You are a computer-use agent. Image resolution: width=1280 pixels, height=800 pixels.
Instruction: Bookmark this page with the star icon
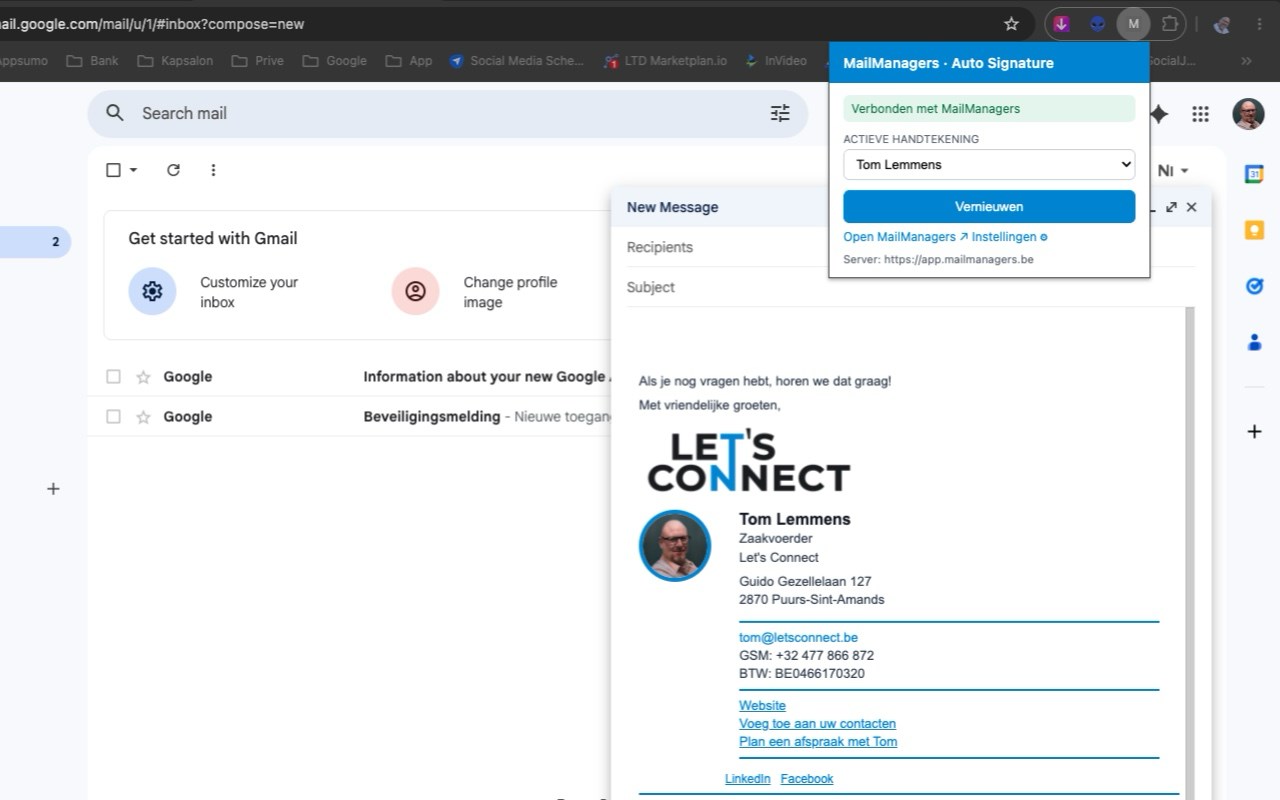point(1011,24)
